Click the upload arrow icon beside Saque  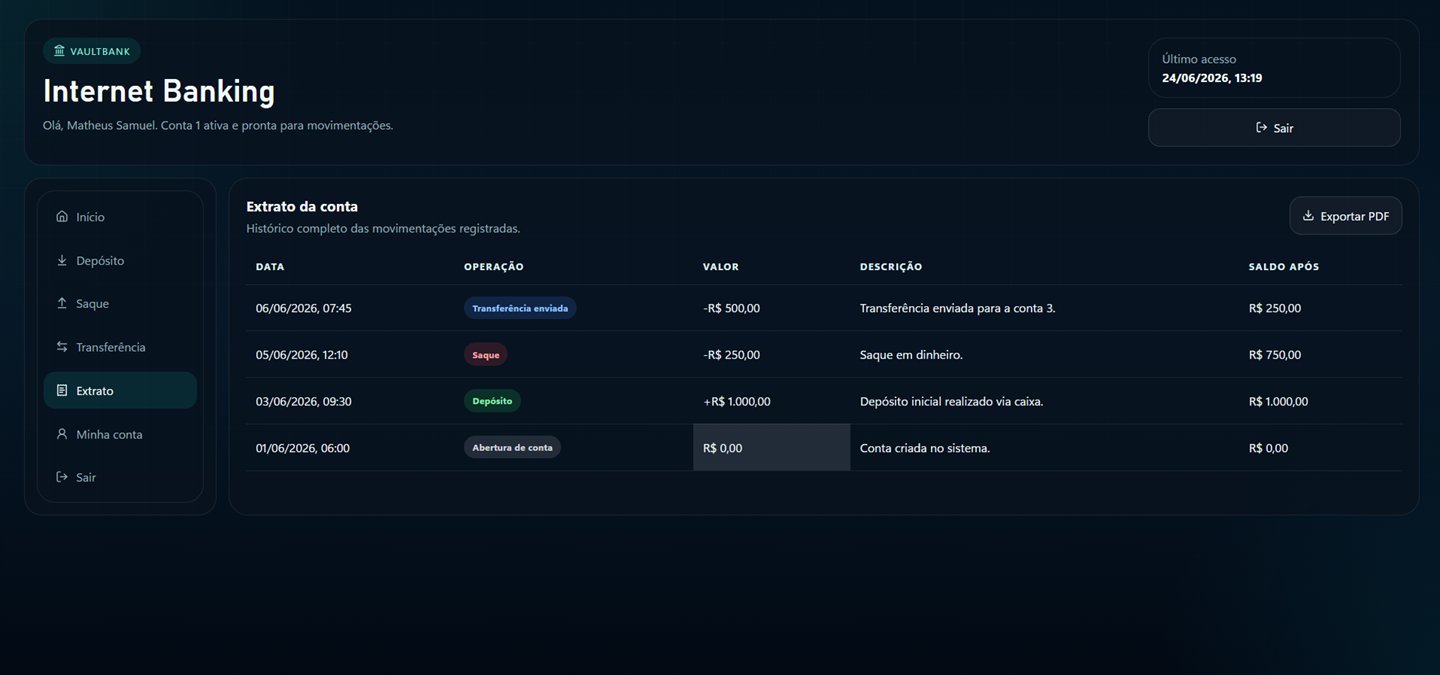[62, 303]
